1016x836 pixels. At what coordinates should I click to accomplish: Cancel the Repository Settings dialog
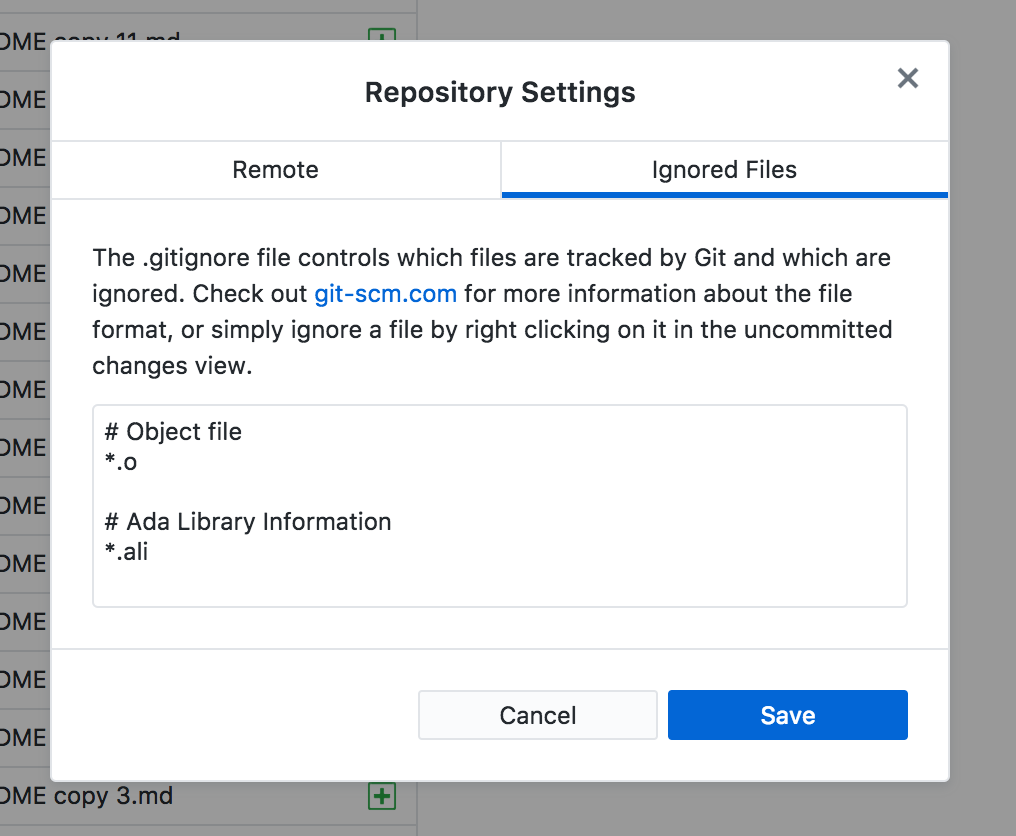pyautogui.click(x=537, y=715)
